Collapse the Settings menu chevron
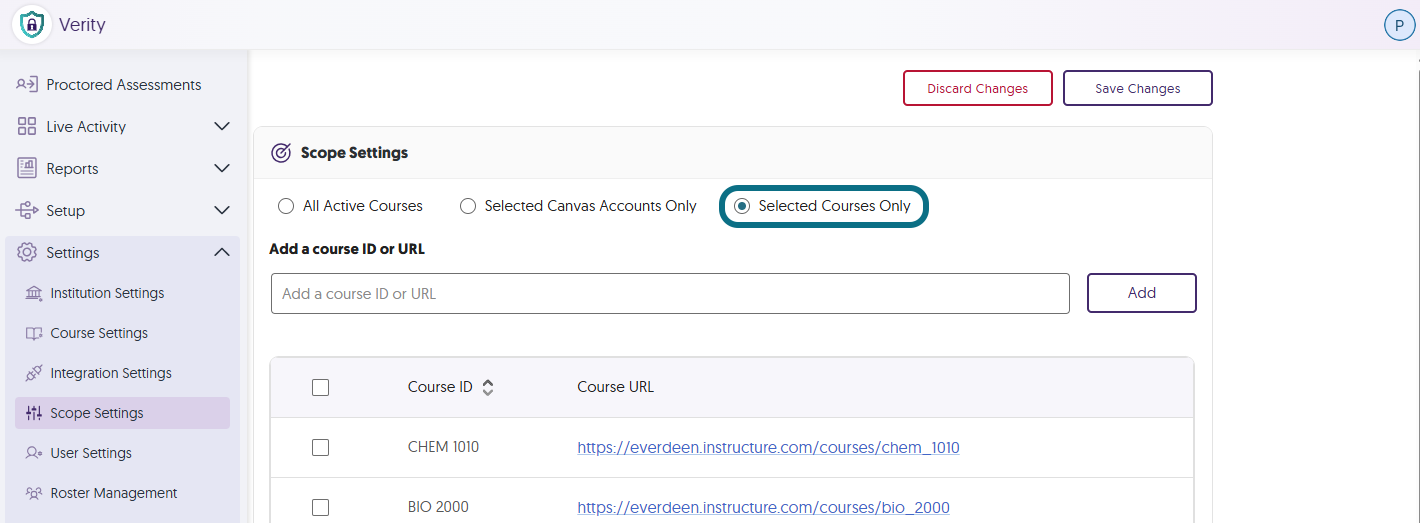 pyautogui.click(x=222, y=253)
